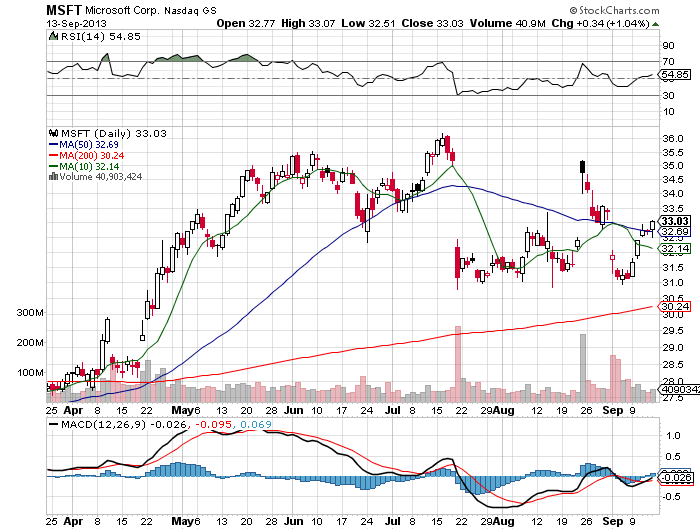Click the MA(50) 32.69 legend text
This screenshot has height=530, width=700.
tap(89, 144)
